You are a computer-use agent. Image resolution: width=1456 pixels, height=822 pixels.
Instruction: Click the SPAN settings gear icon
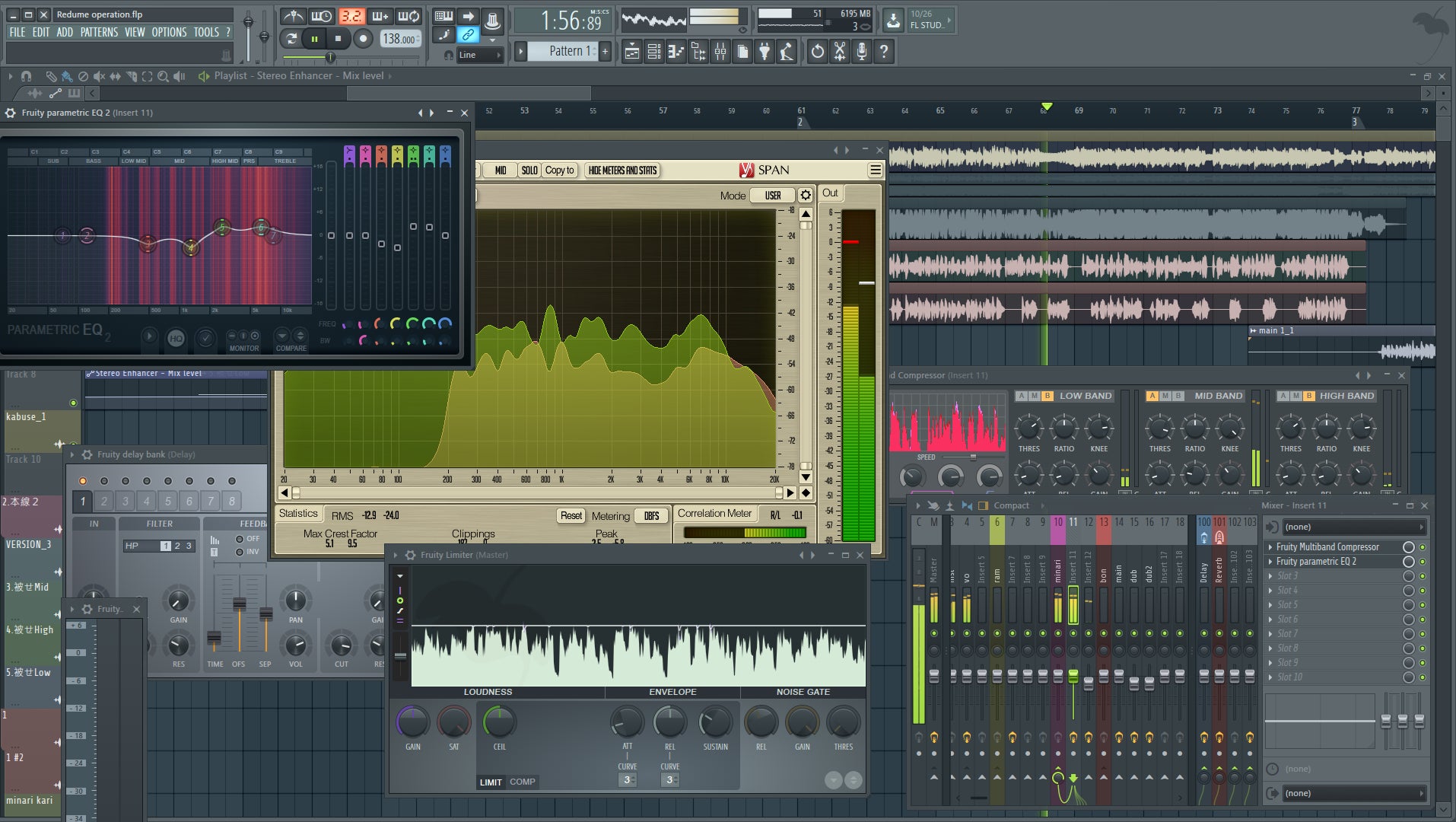[x=805, y=196]
